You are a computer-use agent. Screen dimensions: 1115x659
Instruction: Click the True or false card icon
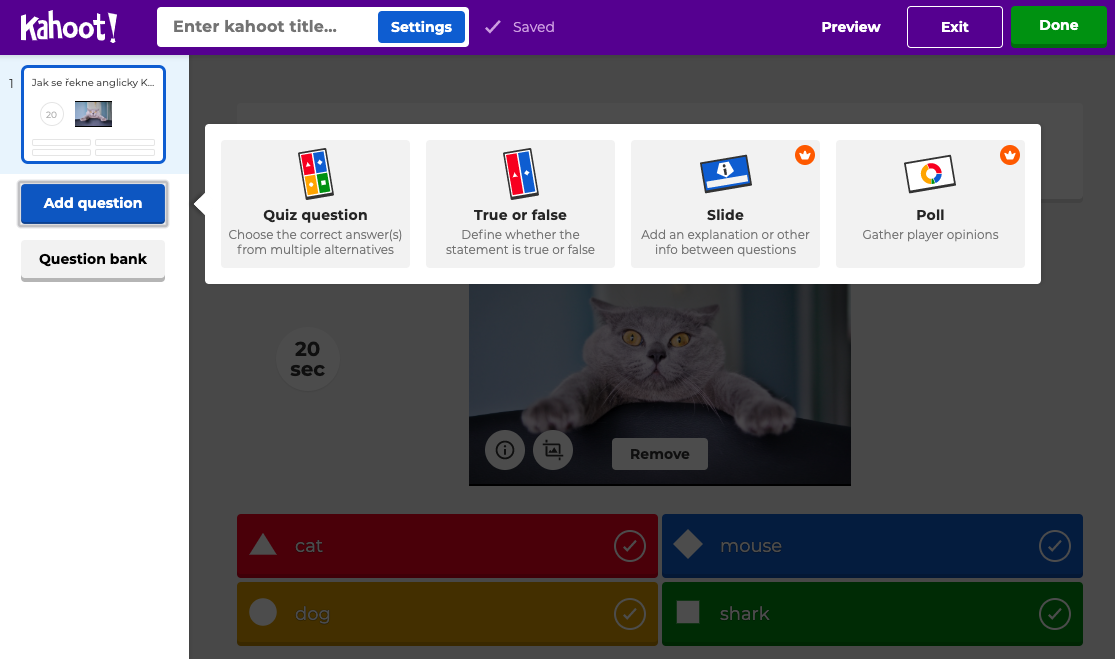tap(521, 174)
